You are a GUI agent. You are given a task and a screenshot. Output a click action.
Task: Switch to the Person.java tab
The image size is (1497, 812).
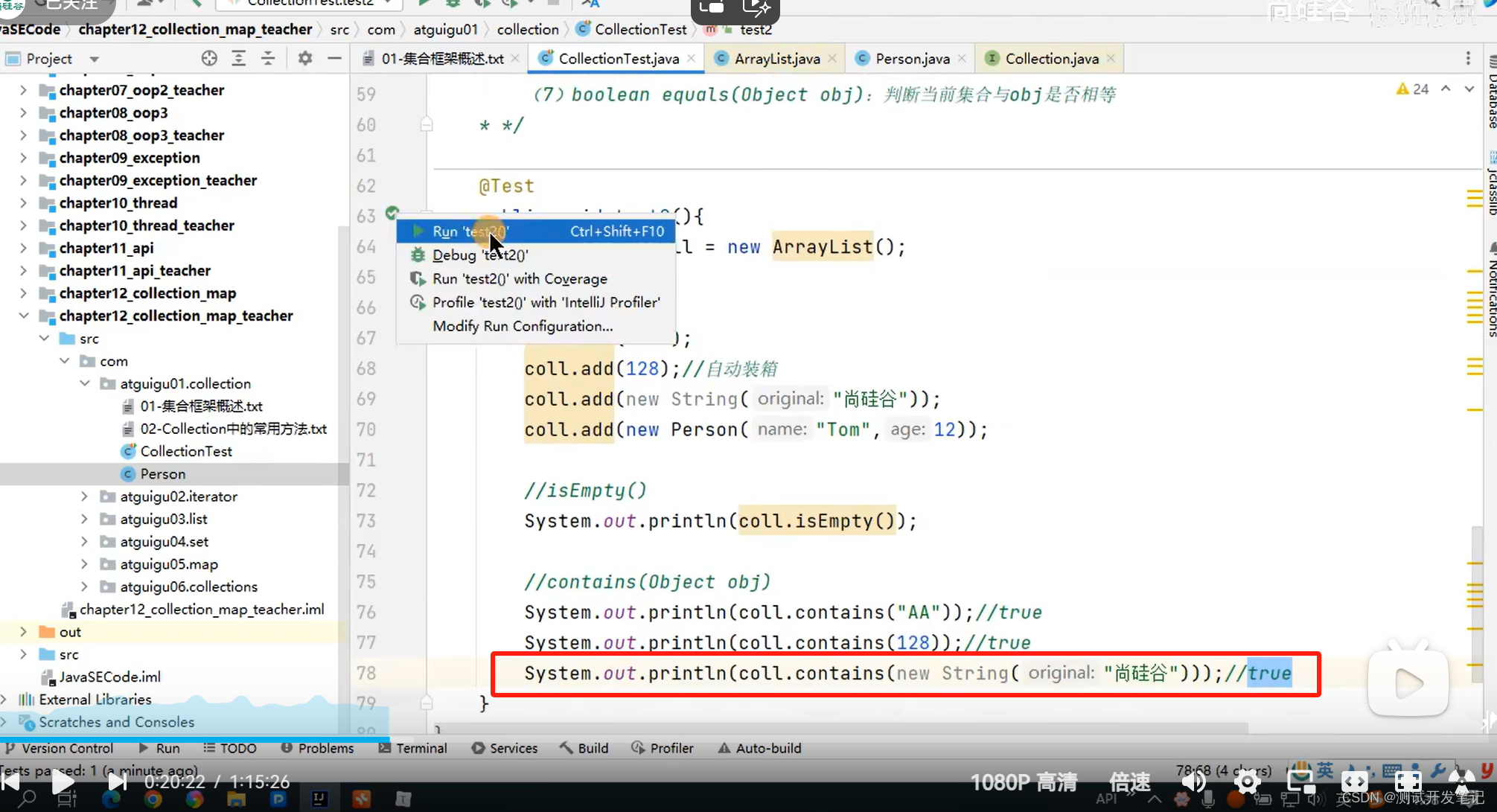click(912, 58)
